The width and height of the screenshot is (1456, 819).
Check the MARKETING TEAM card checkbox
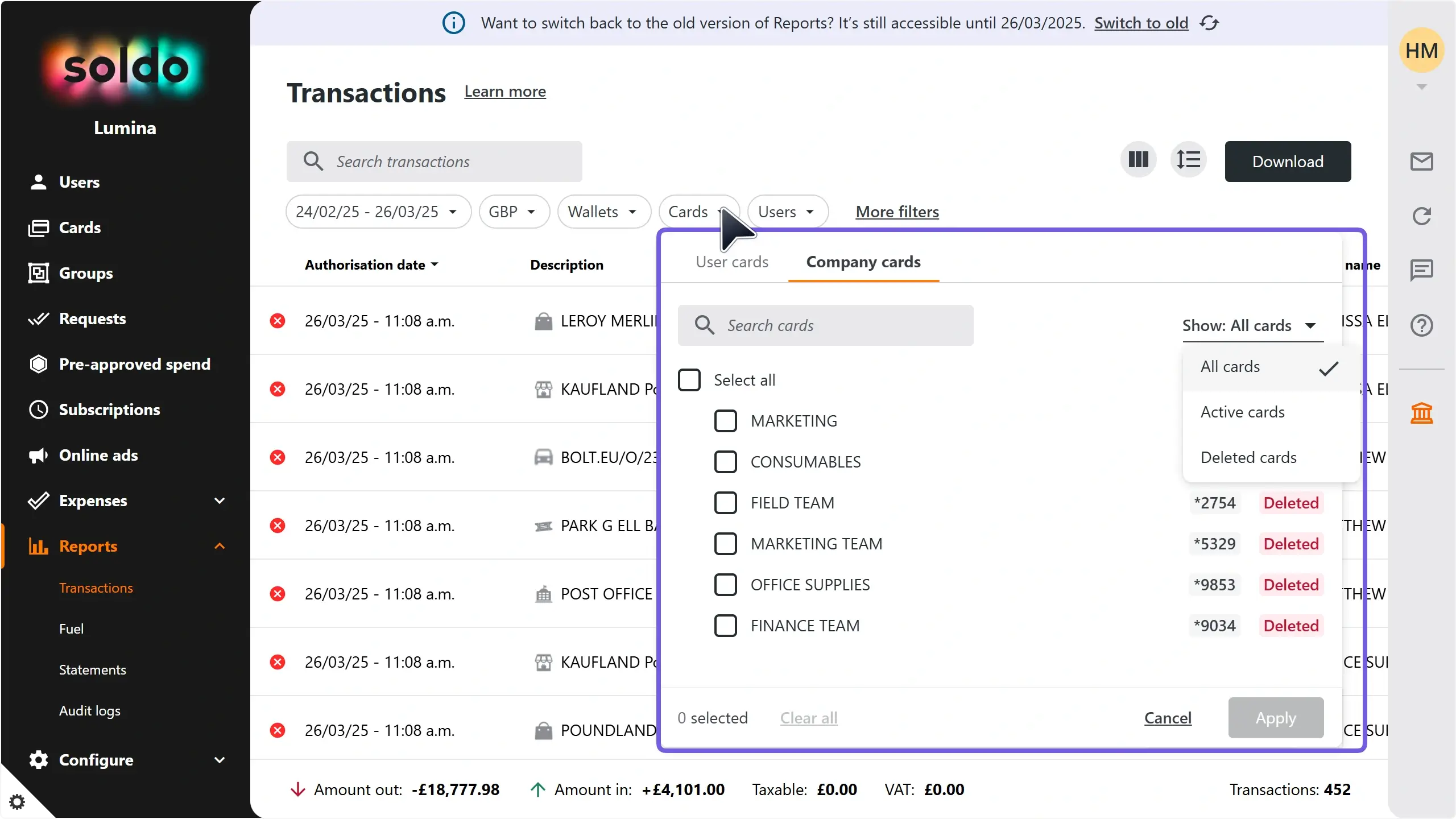725,543
